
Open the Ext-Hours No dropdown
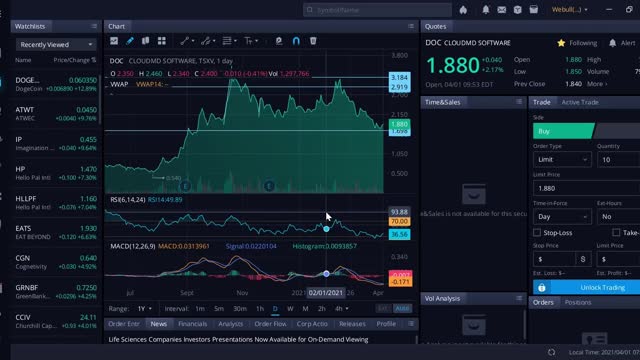619,217
